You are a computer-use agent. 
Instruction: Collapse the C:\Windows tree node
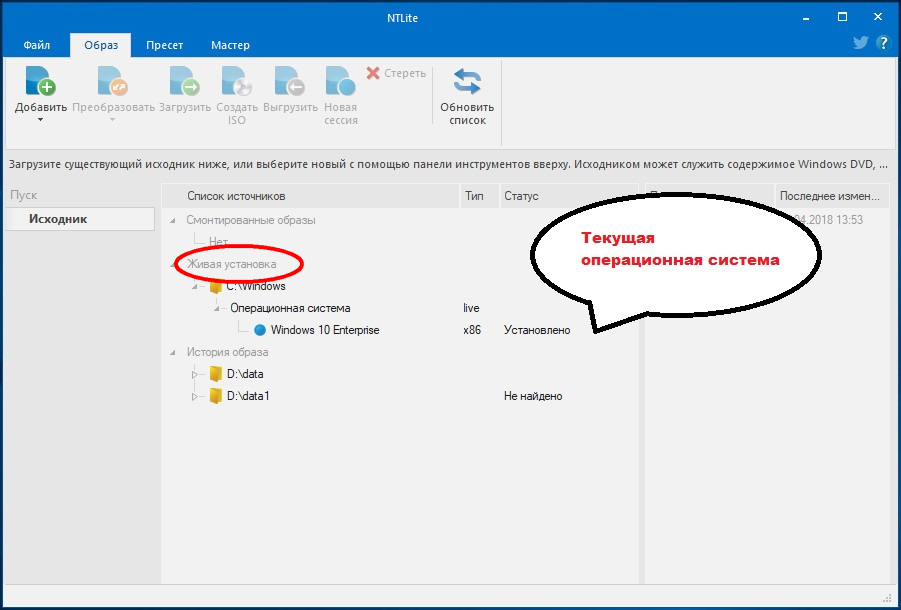tap(195, 286)
